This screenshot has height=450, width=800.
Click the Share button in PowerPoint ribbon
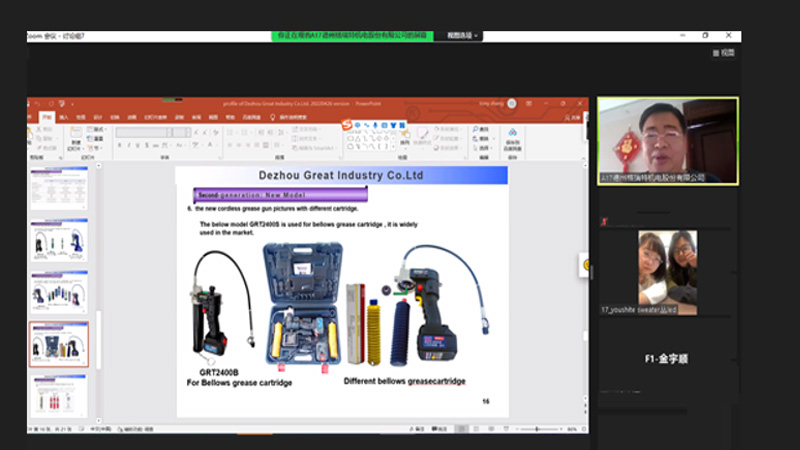(x=572, y=117)
